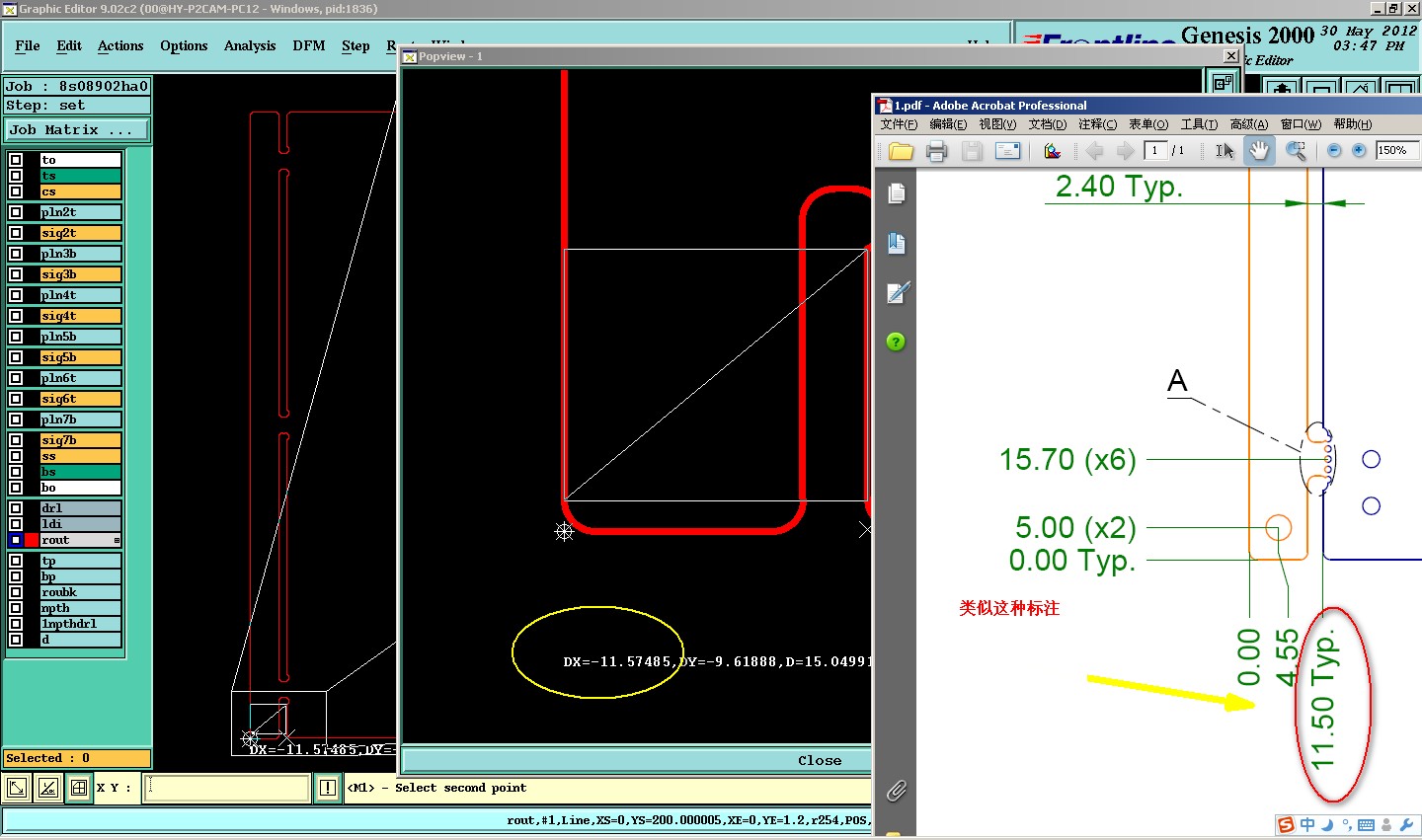The image size is (1422, 840).
Task: Click the exclamation mark icon beside XY field
Action: click(328, 788)
